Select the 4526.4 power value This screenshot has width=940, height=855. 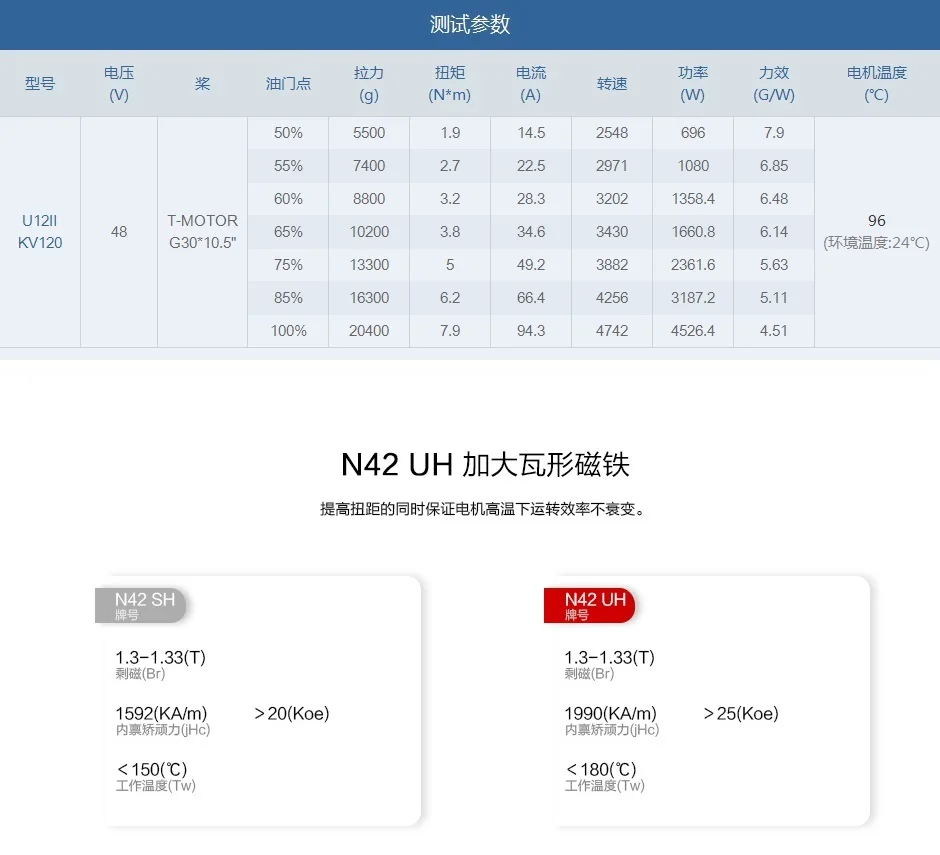point(693,330)
